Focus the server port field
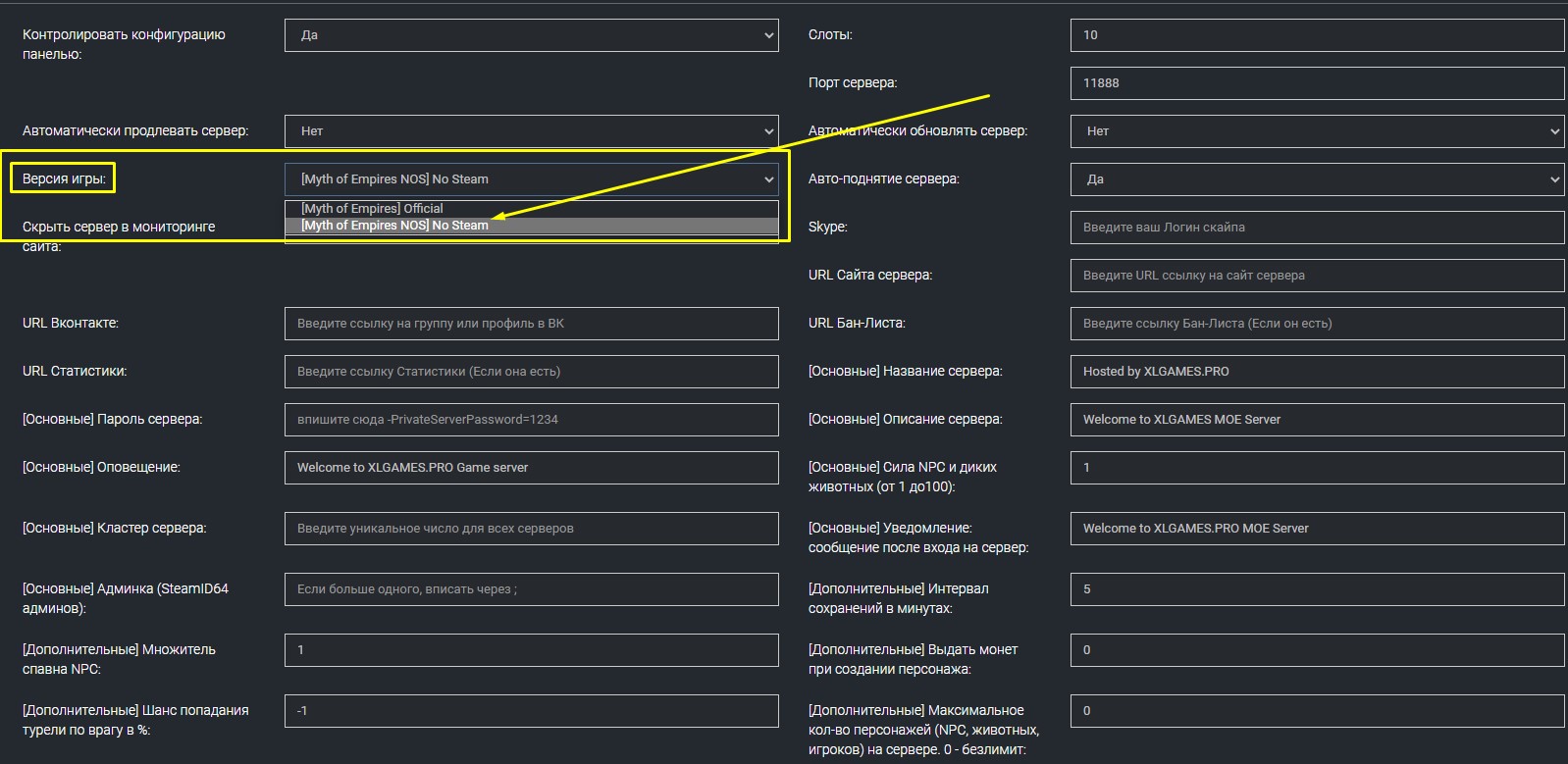Screen dimensions: 1568x764 1316,83
